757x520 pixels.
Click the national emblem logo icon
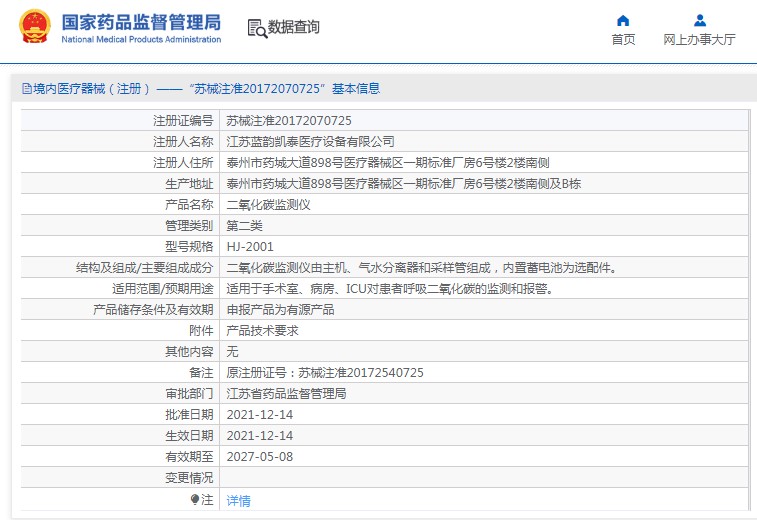35,27
